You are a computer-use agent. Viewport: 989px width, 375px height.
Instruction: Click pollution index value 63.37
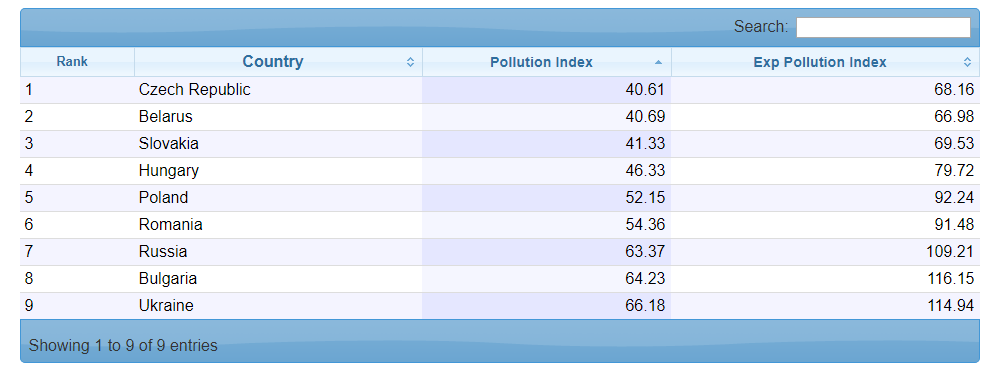coord(645,252)
